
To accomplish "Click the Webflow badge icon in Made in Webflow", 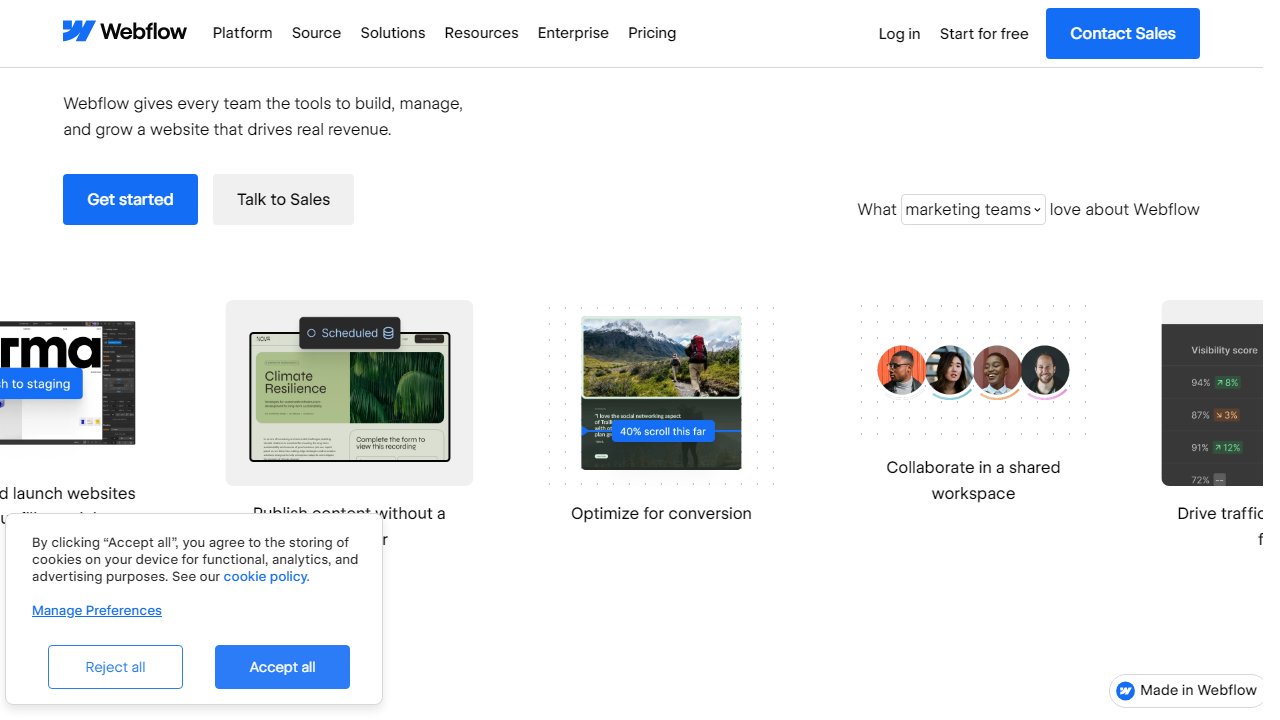I will click(x=1126, y=691).
